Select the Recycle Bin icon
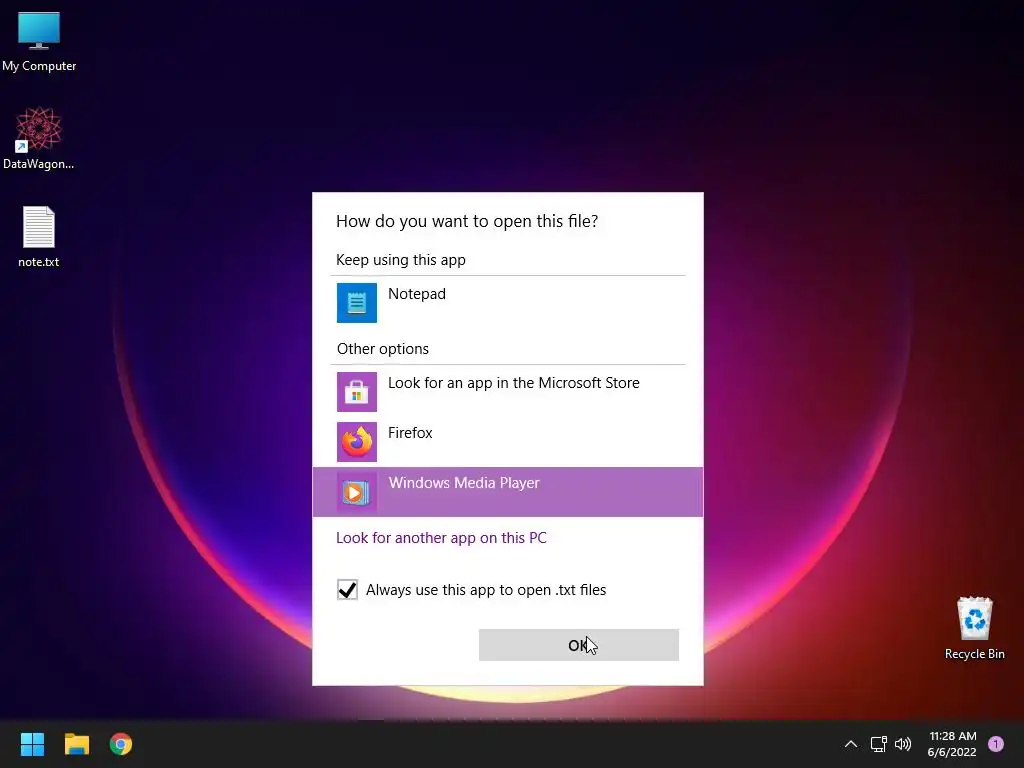The height and width of the screenshot is (768, 1024). tap(974, 628)
